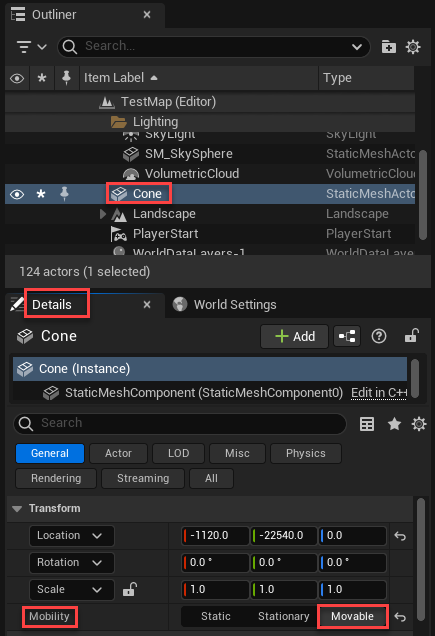435x636 pixels.
Task: Switch to the Details tab
Action: (52, 305)
